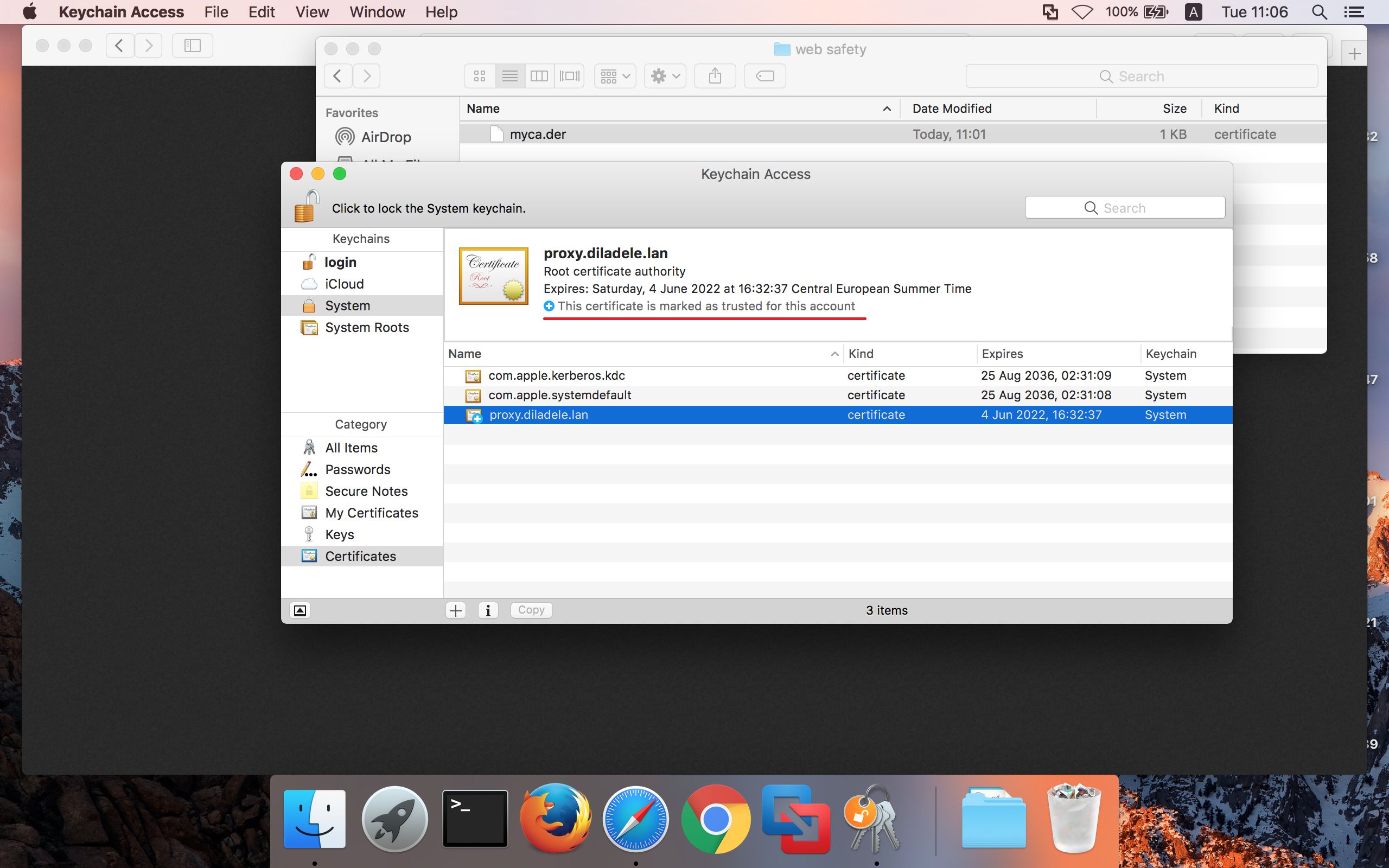Image resolution: width=1389 pixels, height=868 pixels.
Task: Switch Finder to cover flow view
Action: [x=569, y=76]
